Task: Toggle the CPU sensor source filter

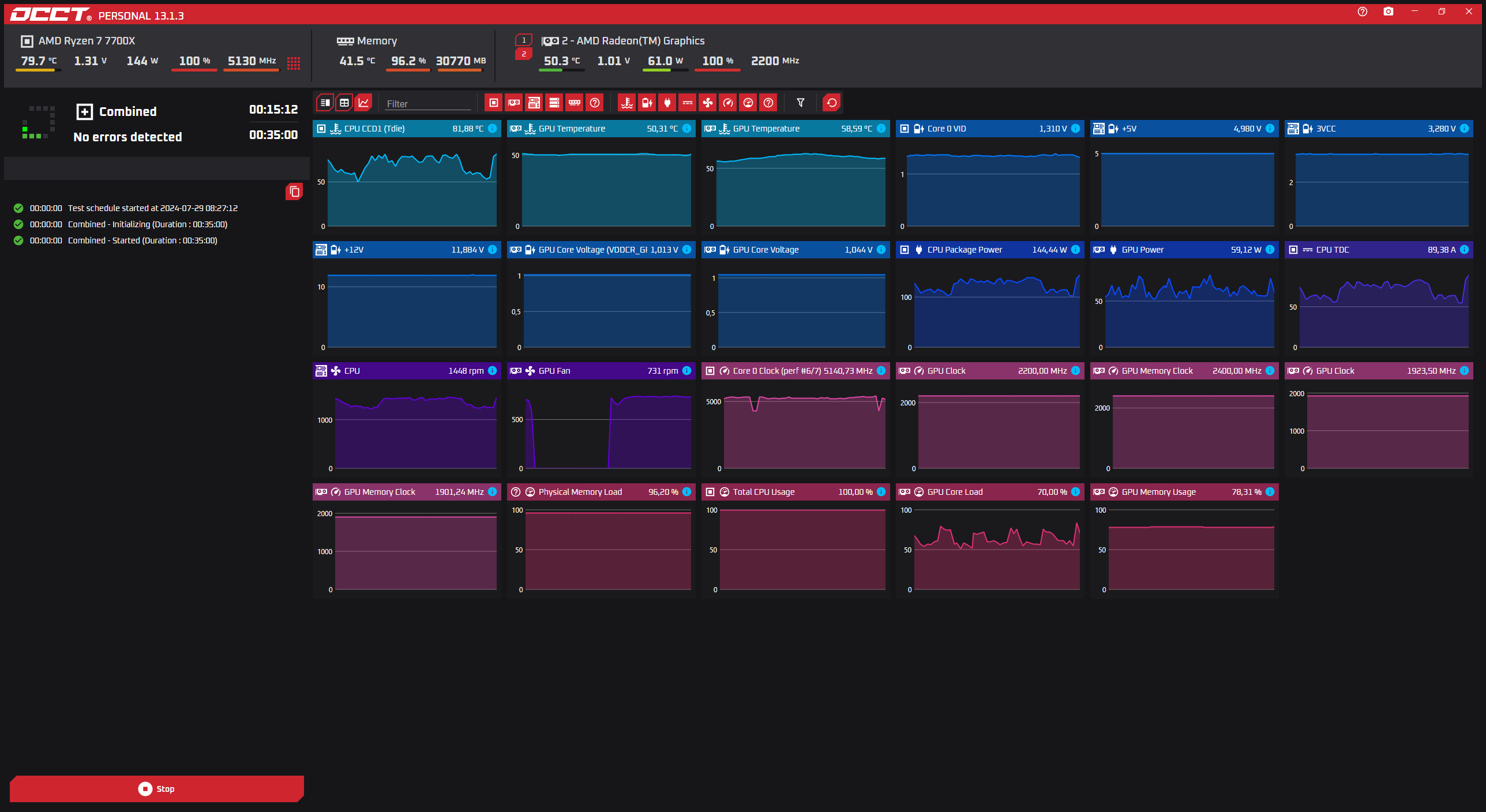Action: click(493, 103)
